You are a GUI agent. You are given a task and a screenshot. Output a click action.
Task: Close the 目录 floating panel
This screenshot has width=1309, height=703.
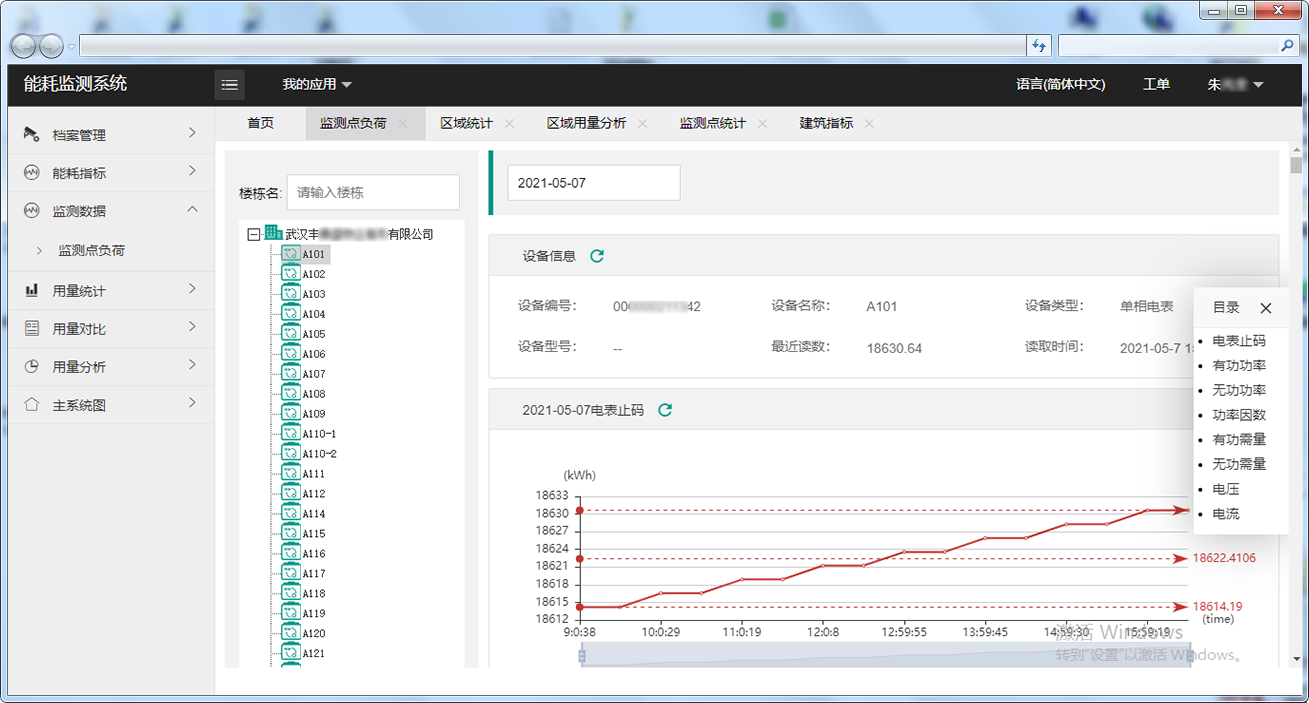click(x=1266, y=308)
